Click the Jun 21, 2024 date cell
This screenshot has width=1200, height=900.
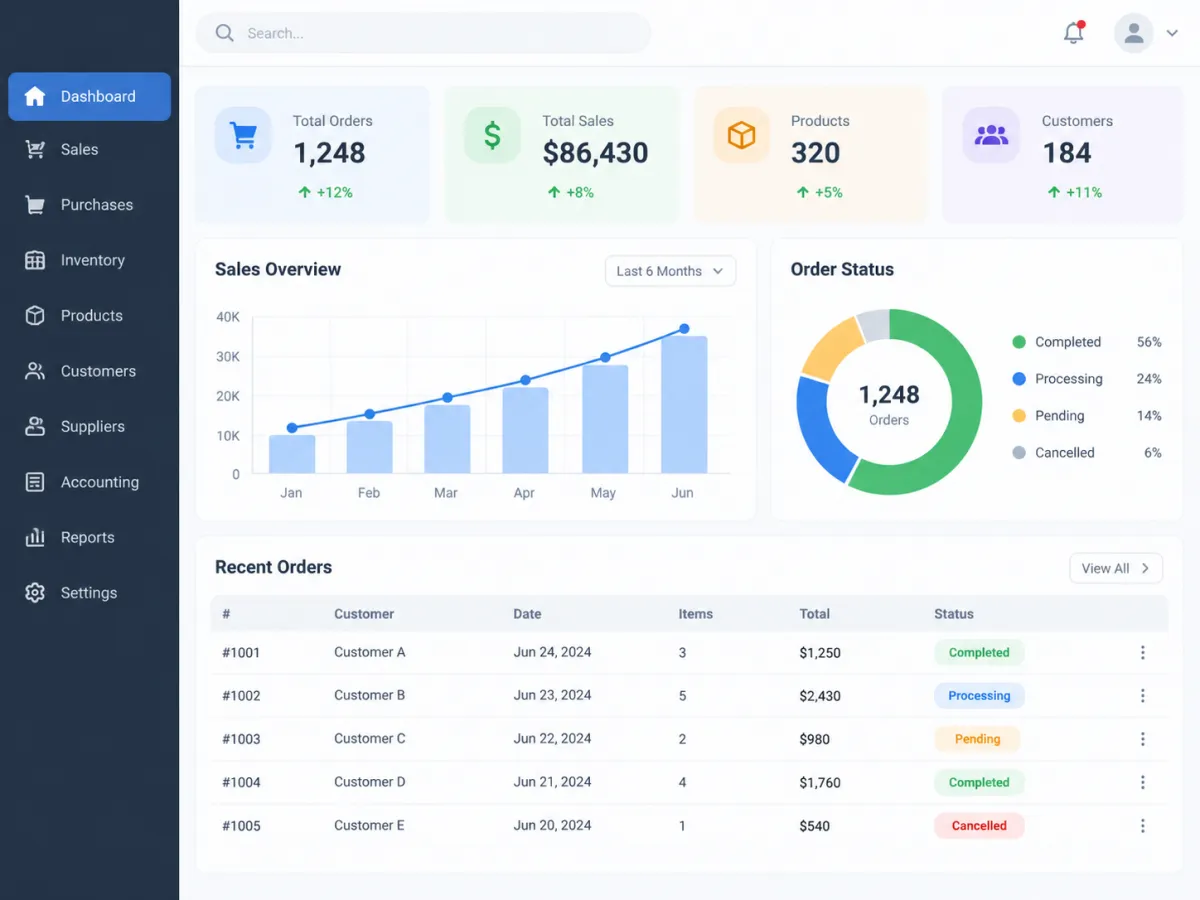(552, 782)
